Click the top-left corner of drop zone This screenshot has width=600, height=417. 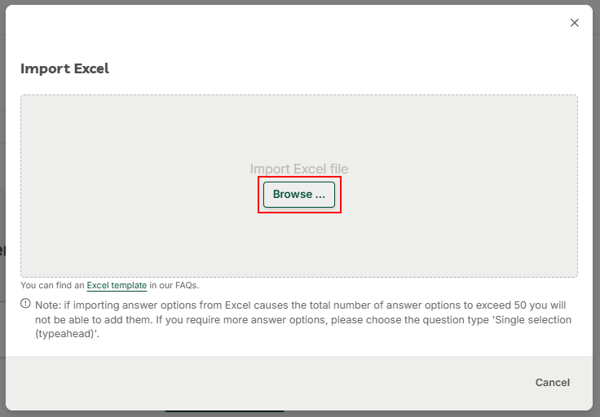(x=22, y=96)
